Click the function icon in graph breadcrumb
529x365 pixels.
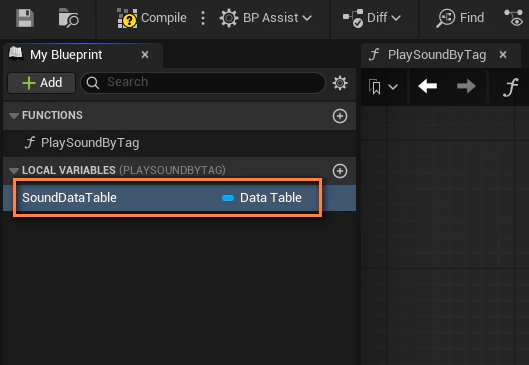tap(510, 87)
